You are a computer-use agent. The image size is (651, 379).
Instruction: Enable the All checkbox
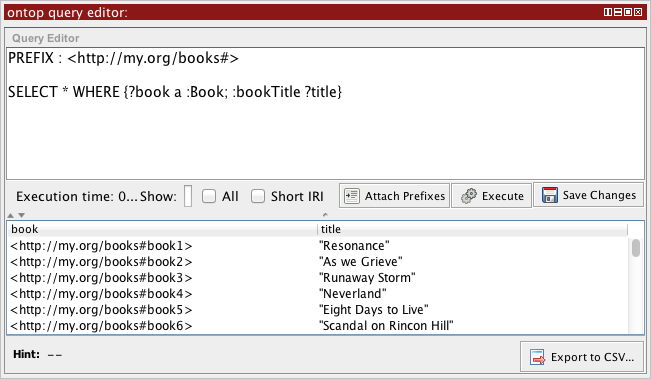[209, 196]
